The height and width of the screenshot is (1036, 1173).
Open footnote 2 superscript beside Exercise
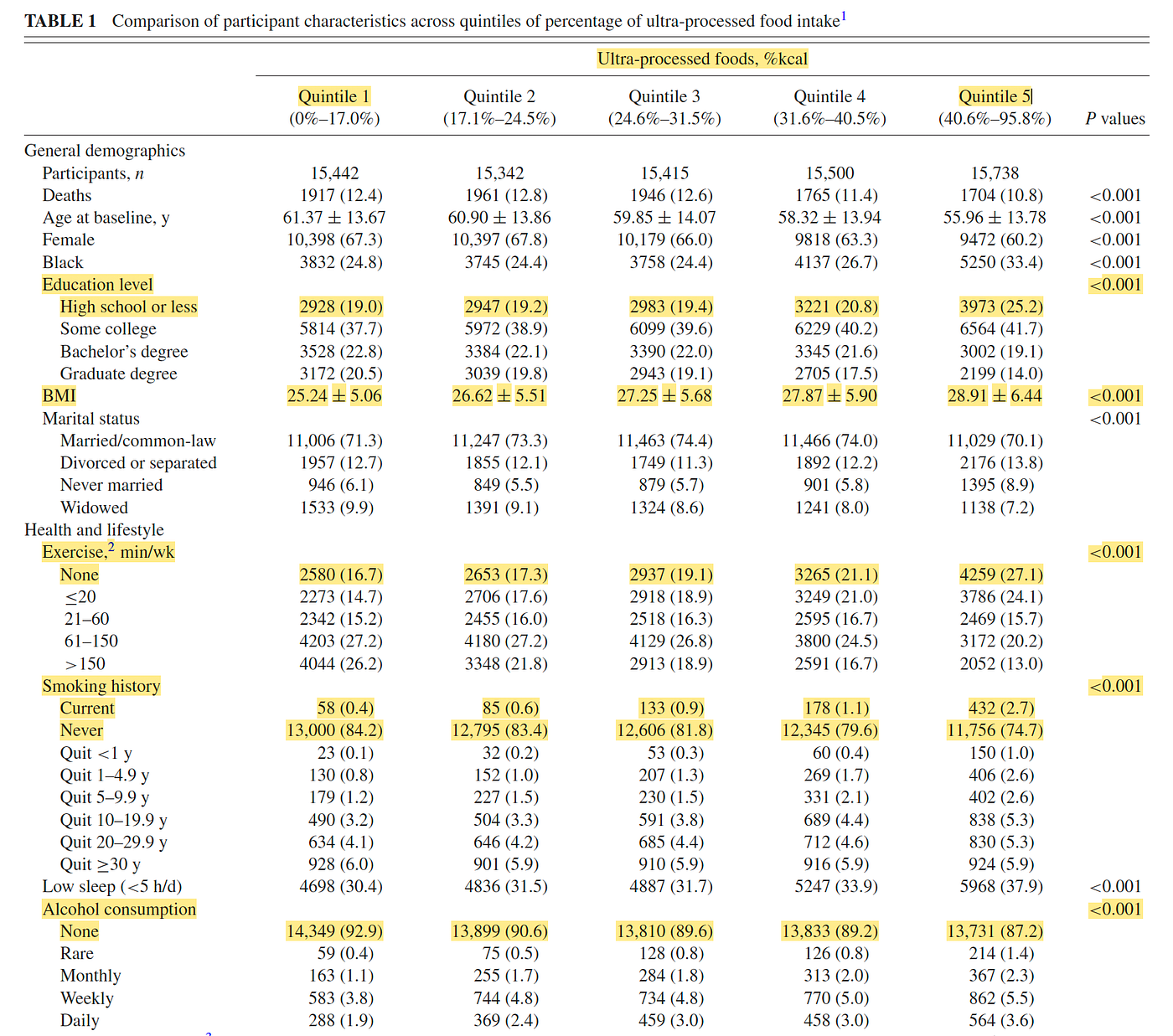tap(111, 547)
